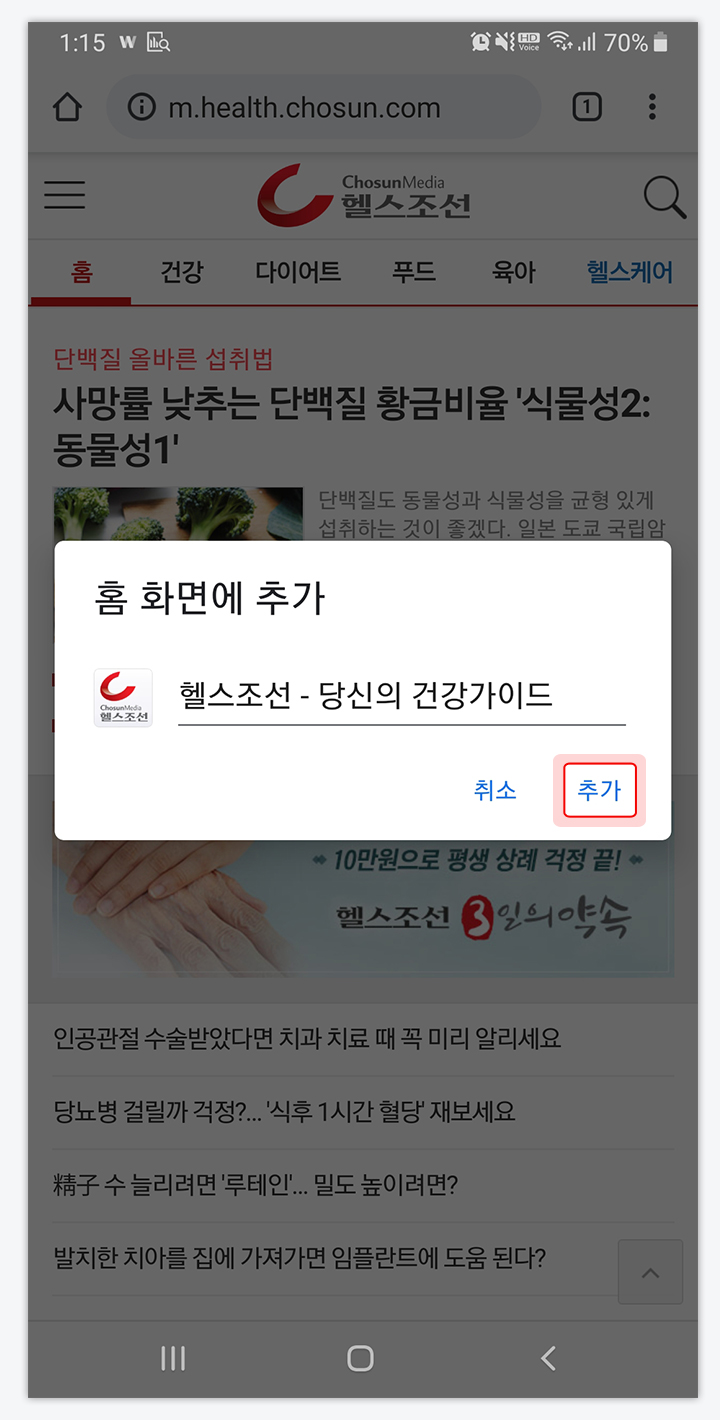720x1420 pixels.
Task: Open the tab switcher showing 1 tab
Action: click(x=587, y=107)
